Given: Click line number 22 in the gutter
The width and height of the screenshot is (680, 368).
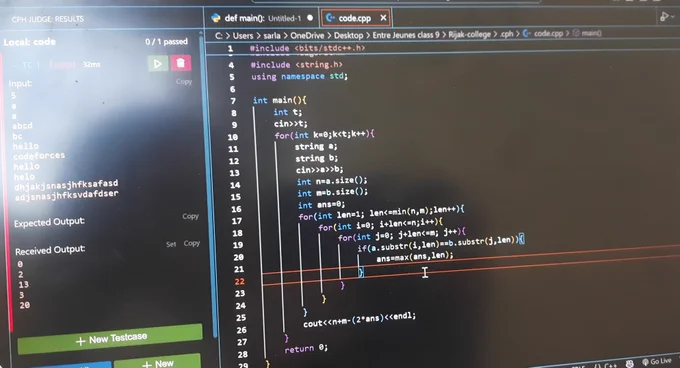Looking at the screenshot, I should 239,281.
